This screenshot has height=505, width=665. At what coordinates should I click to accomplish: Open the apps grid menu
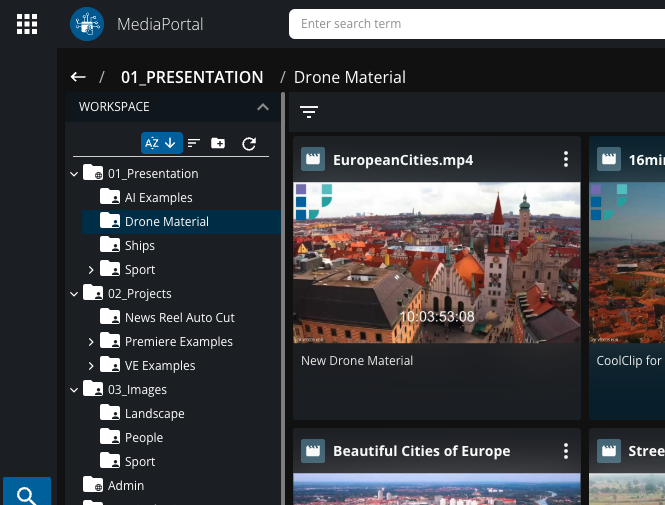point(27,24)
